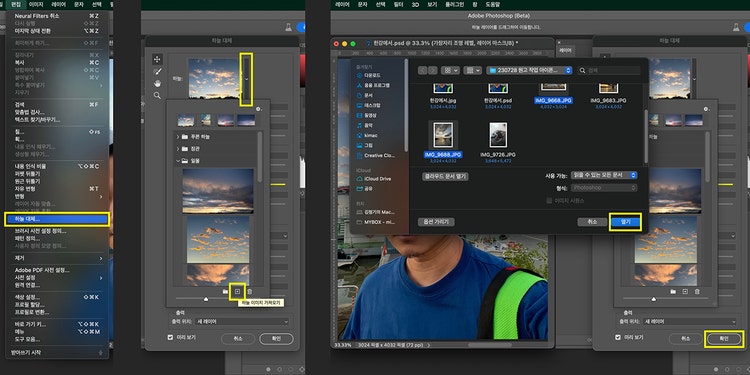Choose Neural Filters 취소 from the menu
Image resolution: width=750 pixels, height=375 pixels.
point(57,16)
